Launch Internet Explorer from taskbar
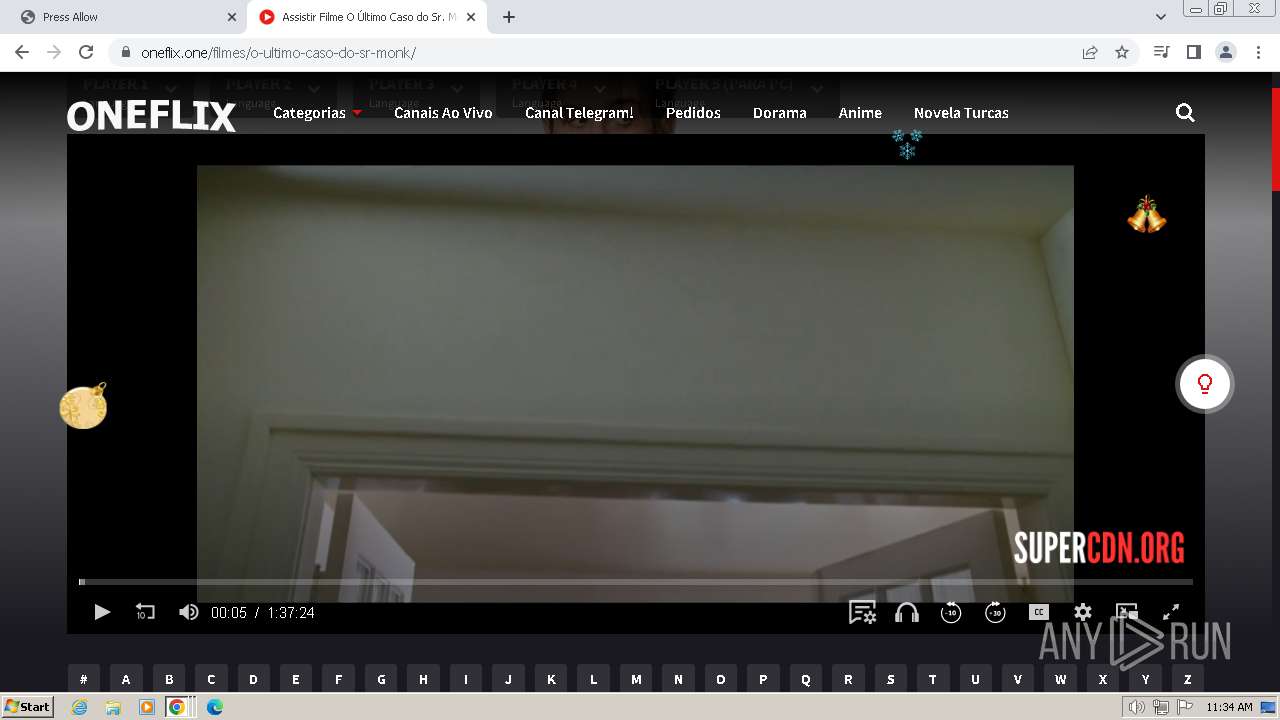Viewport: 1280px width, 720px height. 80,707
